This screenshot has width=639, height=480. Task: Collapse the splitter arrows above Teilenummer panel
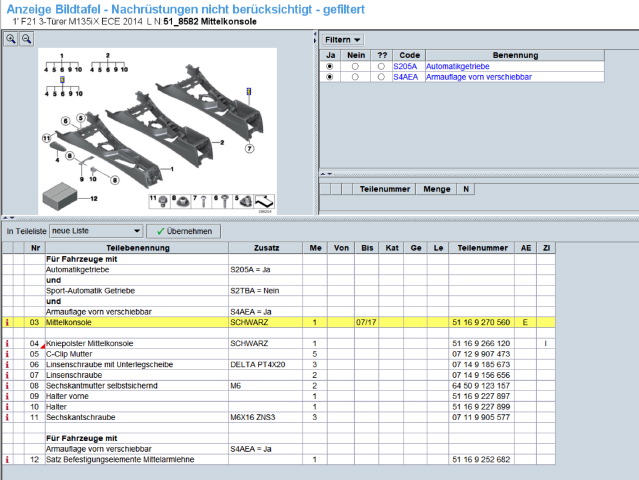pyautogui.click(x=326, y=174)
